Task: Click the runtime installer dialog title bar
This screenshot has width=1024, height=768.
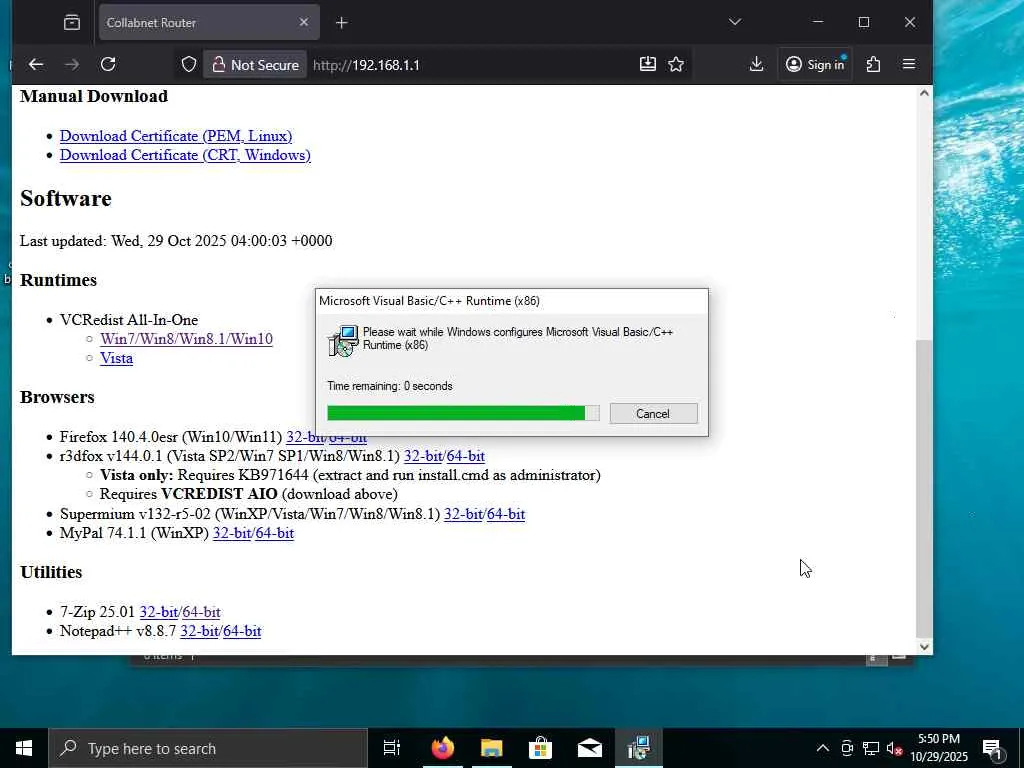Action: point(511,301)
